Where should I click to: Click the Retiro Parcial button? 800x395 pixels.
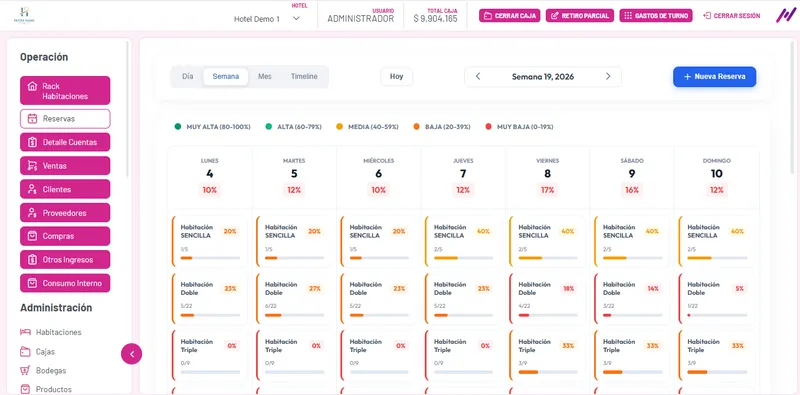coord(580,16)
